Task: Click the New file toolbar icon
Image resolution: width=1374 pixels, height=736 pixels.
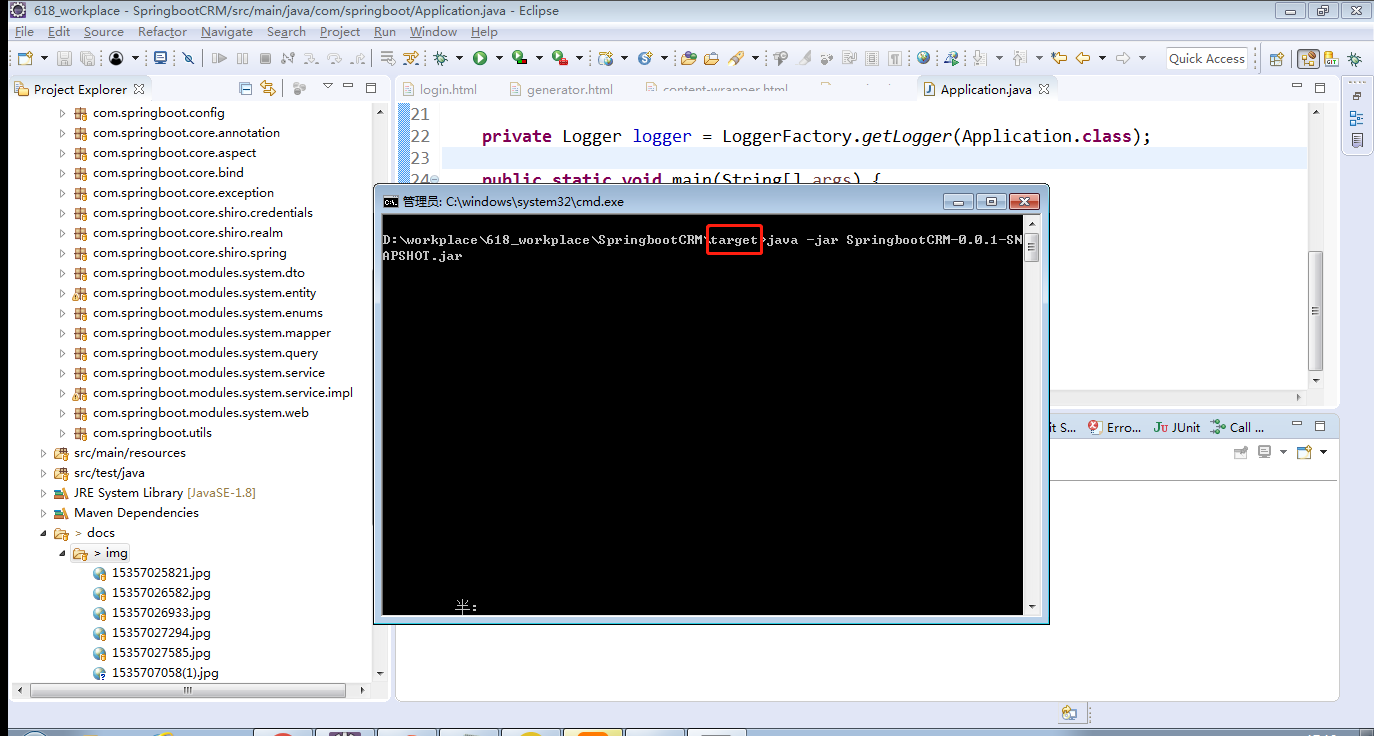Action: click(25, 58)
